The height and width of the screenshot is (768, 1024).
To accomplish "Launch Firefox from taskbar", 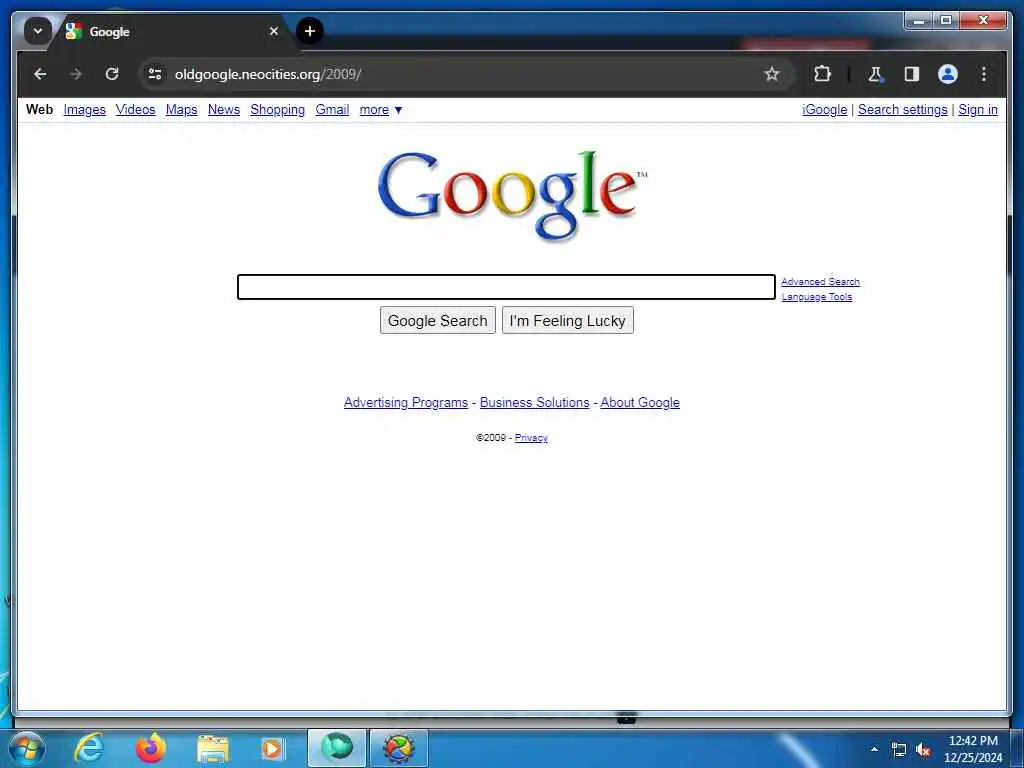I will click(x=151, y=748).
